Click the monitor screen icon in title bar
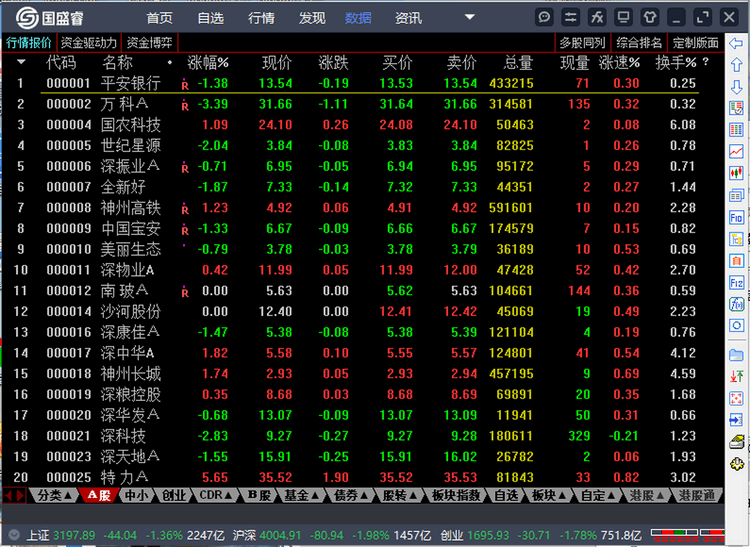Screen dimensions: 750x547 pos(623,18)
